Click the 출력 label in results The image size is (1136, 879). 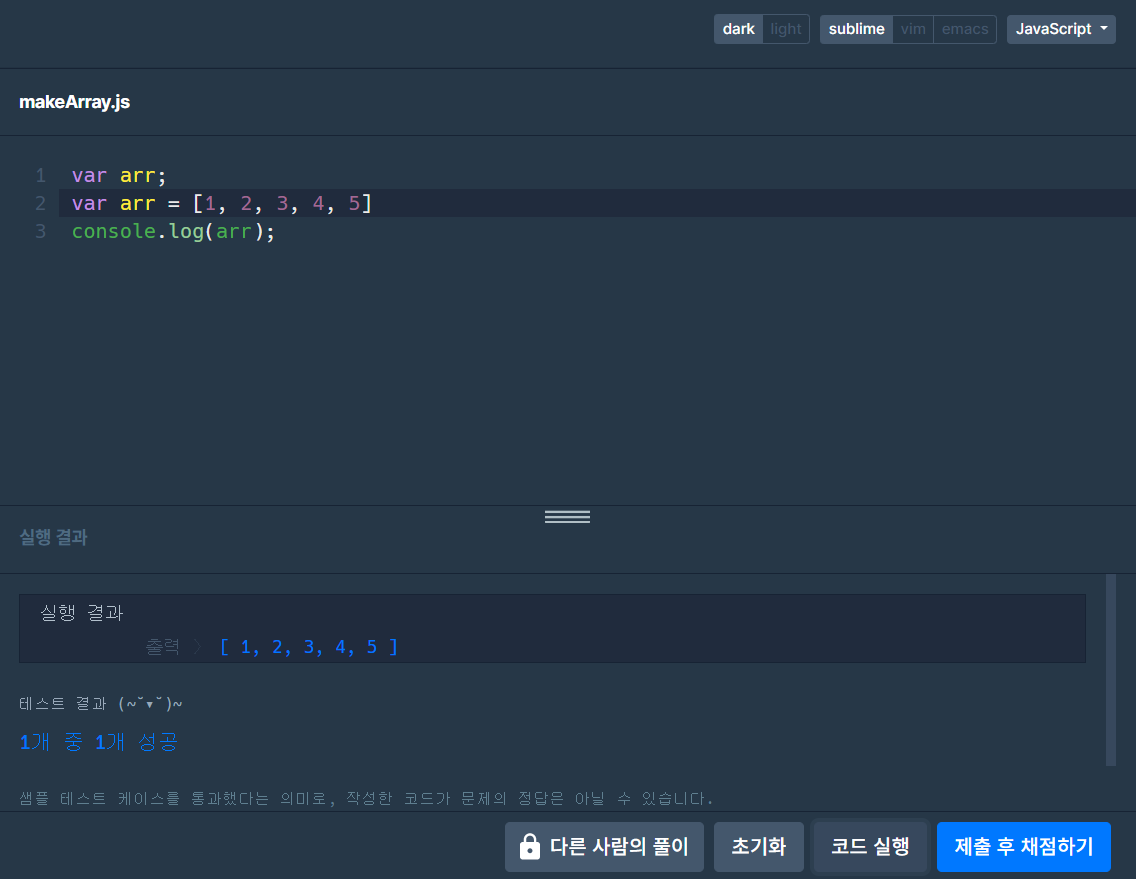163,646
